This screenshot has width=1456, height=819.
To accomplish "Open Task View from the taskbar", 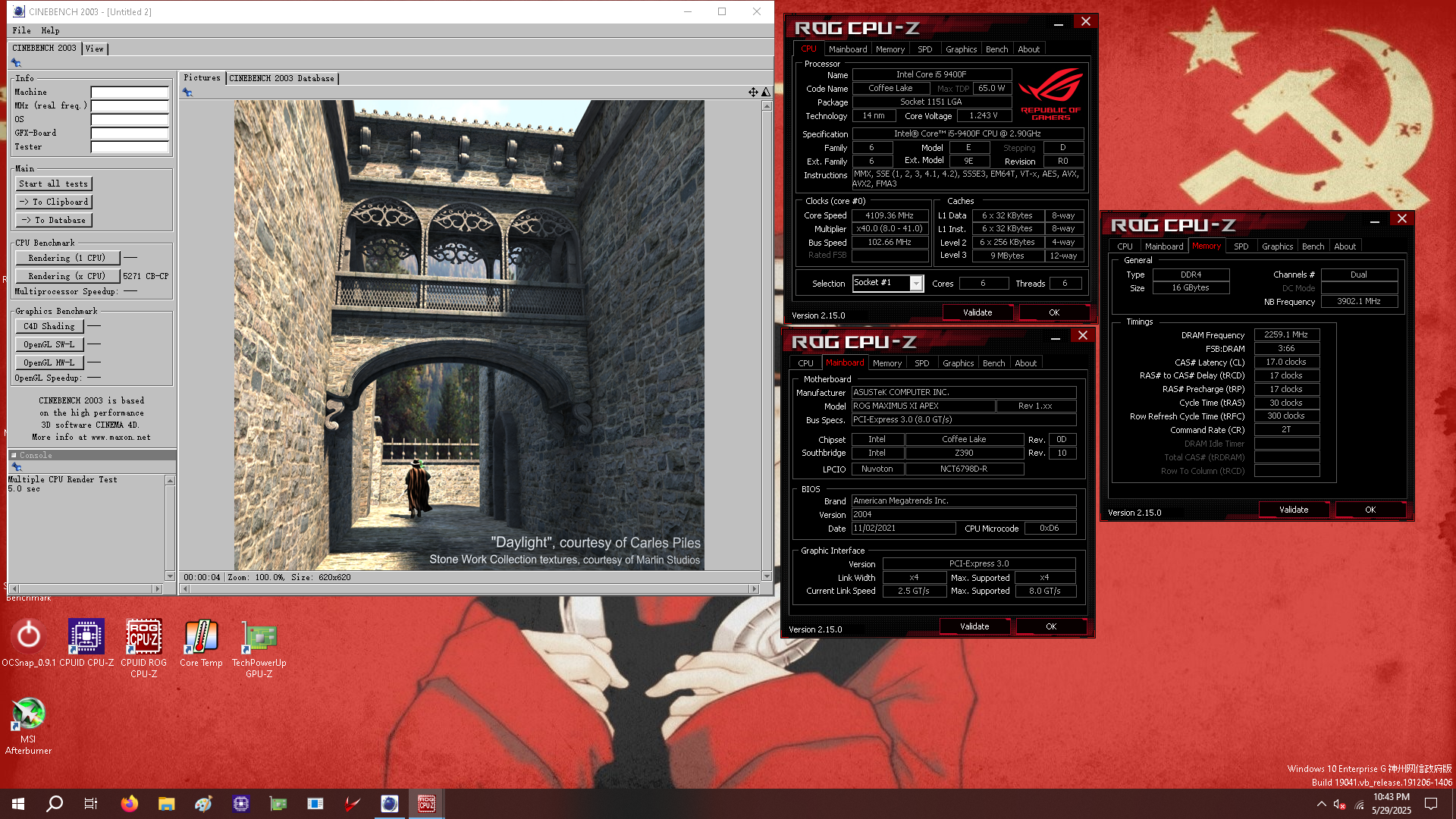I will 91,804.
